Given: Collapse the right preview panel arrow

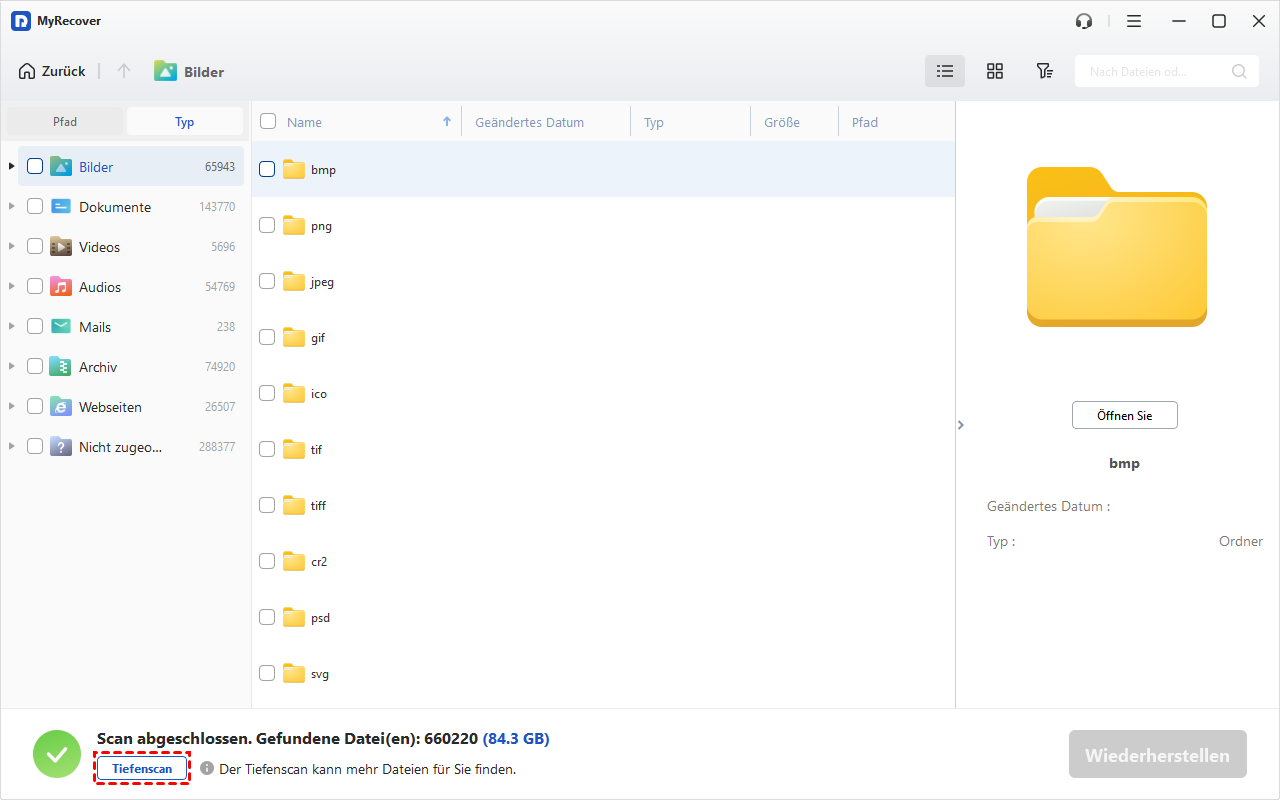Looking at the screenshot, I should pos(961,425).
